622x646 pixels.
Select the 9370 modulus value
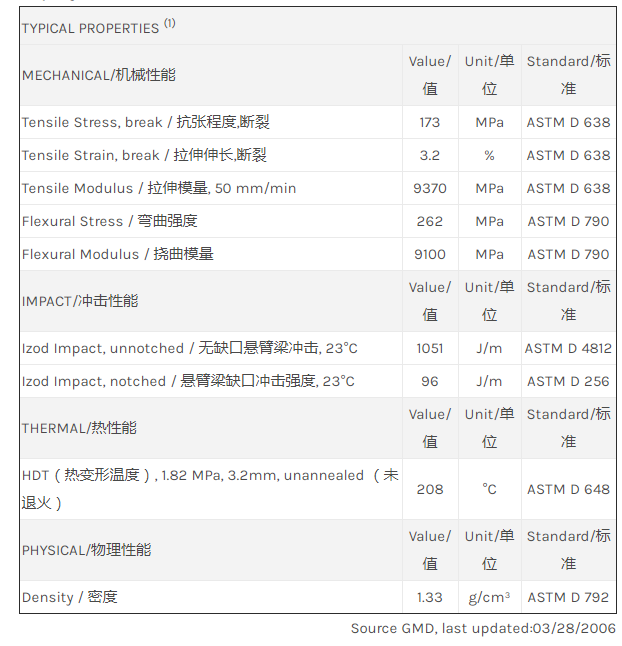click(x=430, y=188)
